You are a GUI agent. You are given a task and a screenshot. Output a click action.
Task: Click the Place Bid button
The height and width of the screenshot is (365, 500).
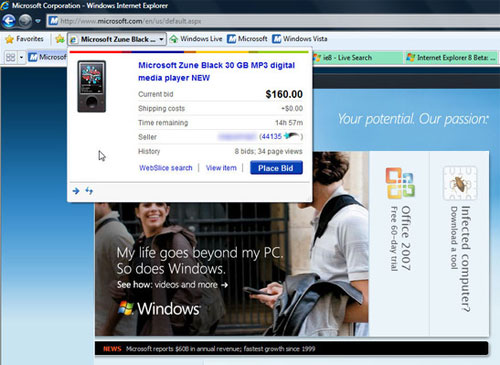[276, 168]
